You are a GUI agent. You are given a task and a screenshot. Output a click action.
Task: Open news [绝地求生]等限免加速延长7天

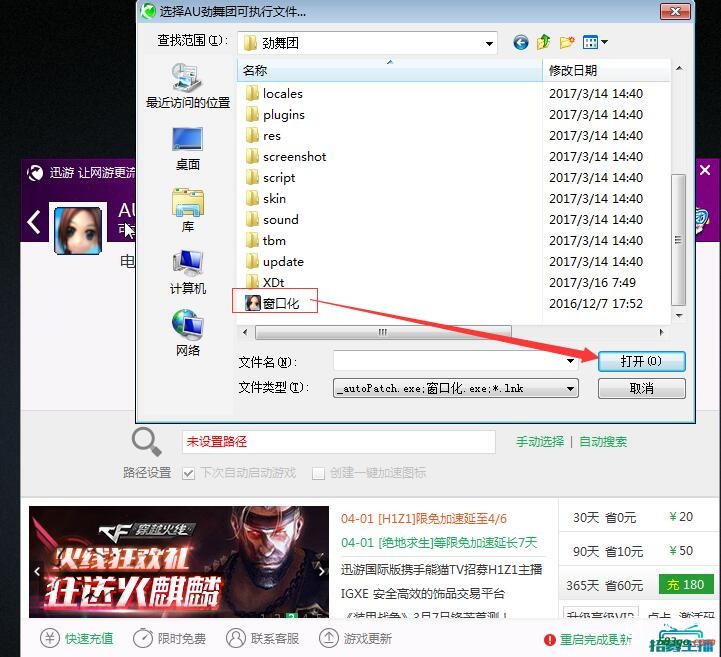439,543
